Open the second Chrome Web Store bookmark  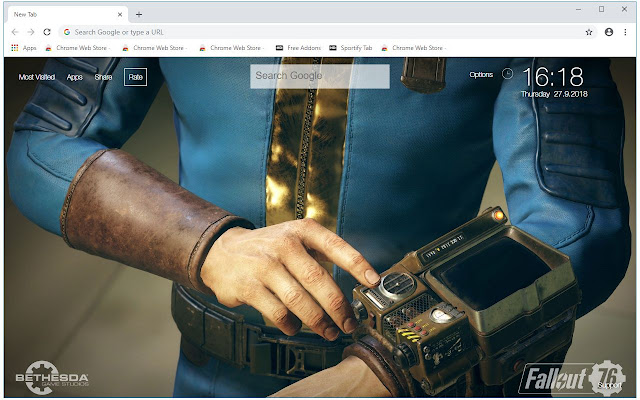pos(154,48)
